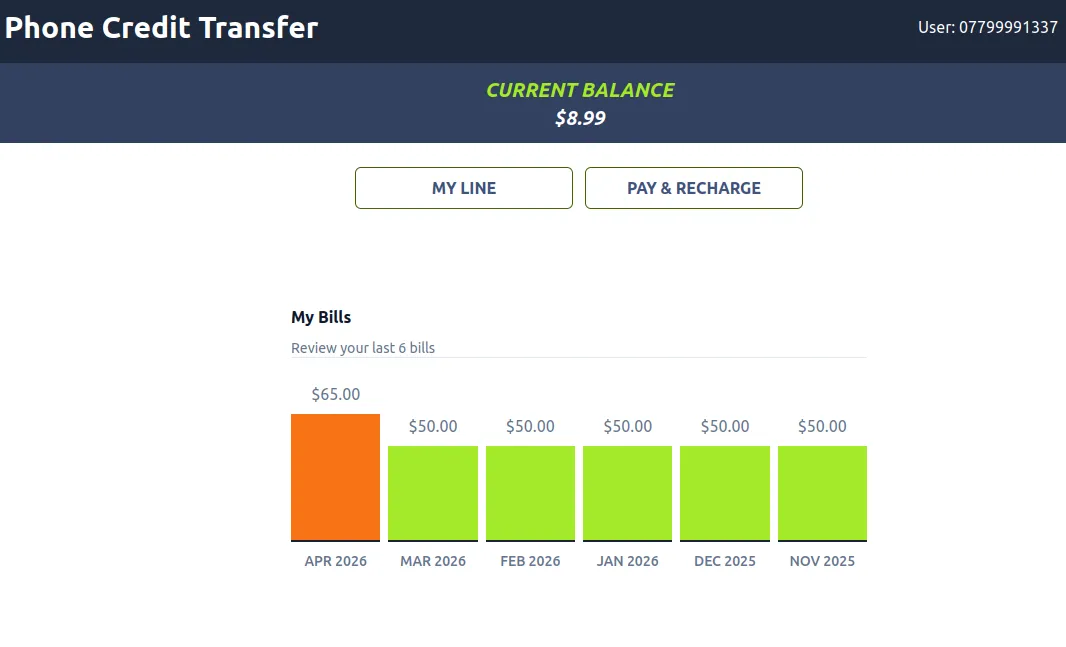Select the green NOV 2025 bill bar
This screenshot has height=647, width=1066.
(822, 493)
